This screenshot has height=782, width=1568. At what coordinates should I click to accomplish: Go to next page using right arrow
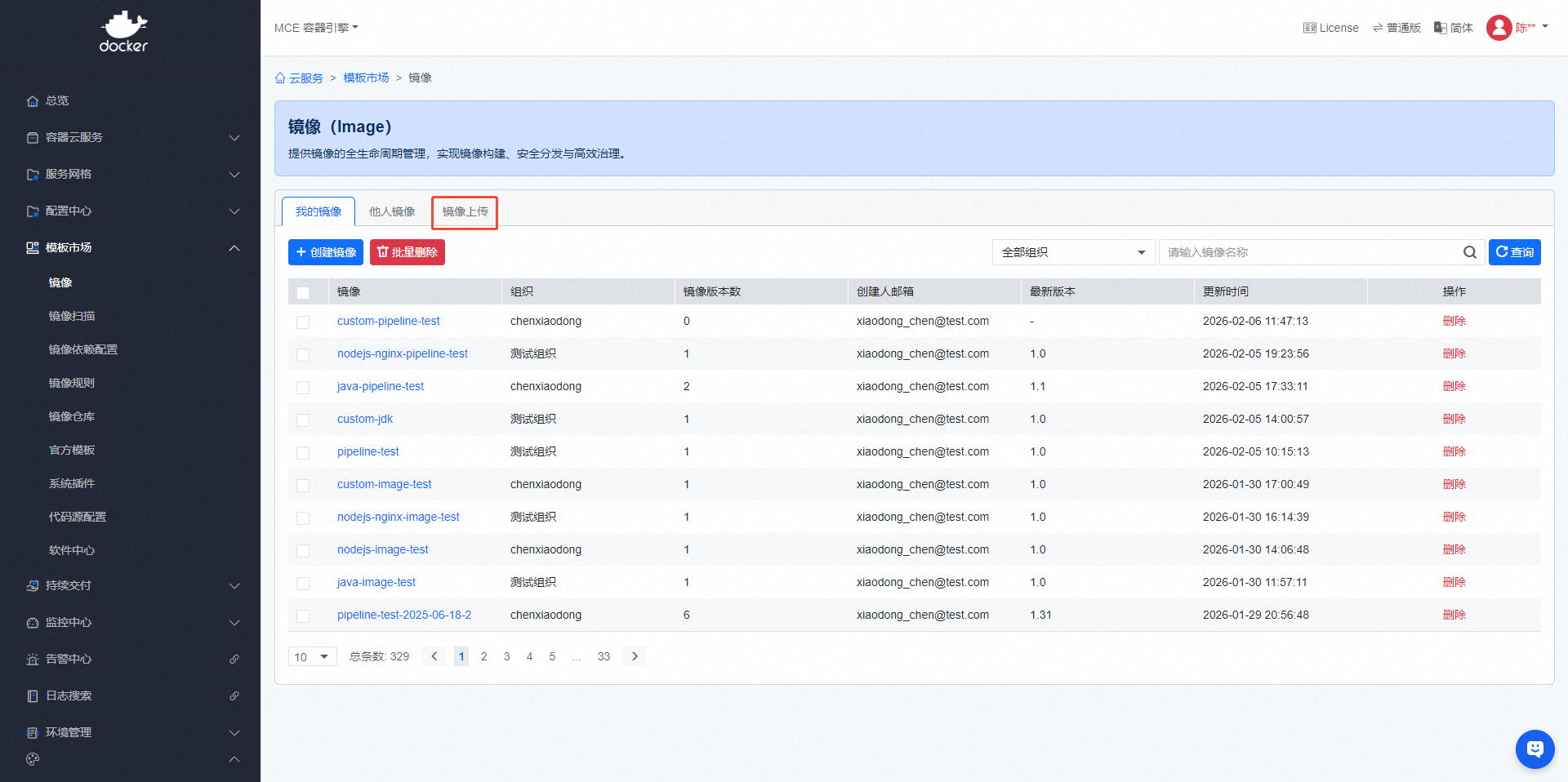(x=635, y=656)
